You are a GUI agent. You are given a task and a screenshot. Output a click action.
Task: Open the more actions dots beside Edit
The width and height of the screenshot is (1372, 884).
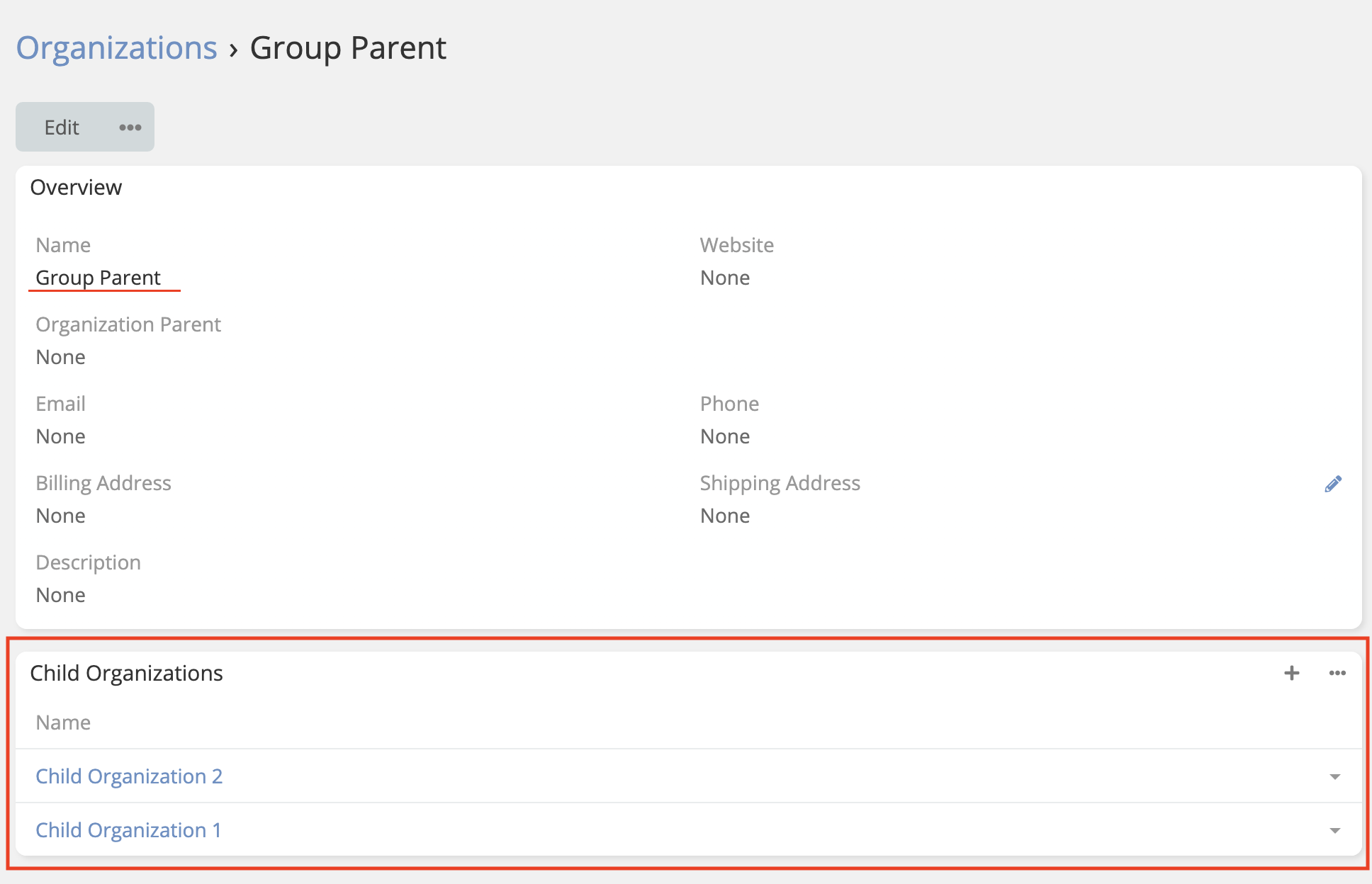(130, 127)
